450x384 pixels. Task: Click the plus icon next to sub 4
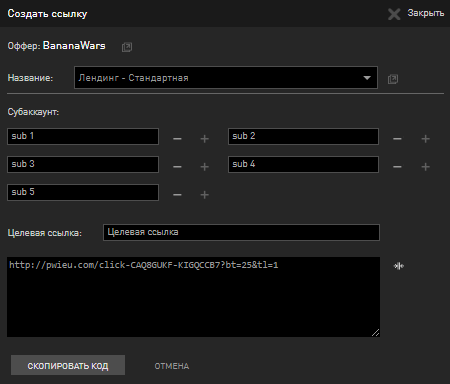click(x=425, y=166)
